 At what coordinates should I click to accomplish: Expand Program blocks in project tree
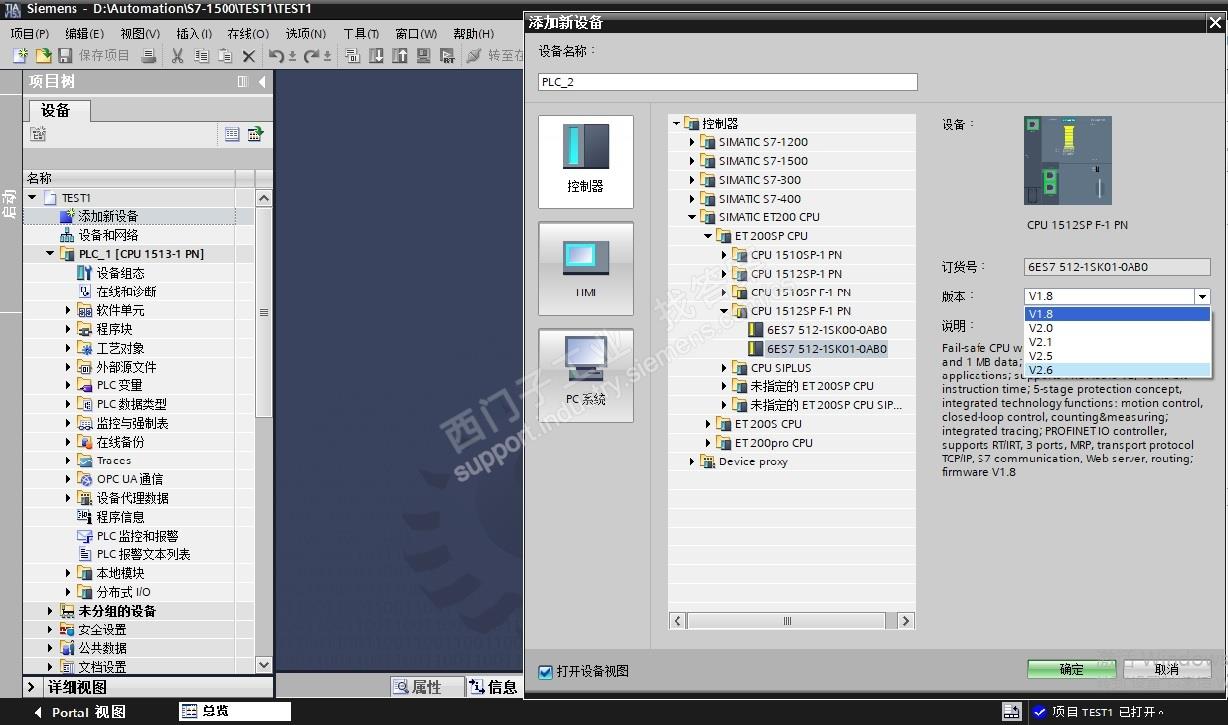pos(68,329)
